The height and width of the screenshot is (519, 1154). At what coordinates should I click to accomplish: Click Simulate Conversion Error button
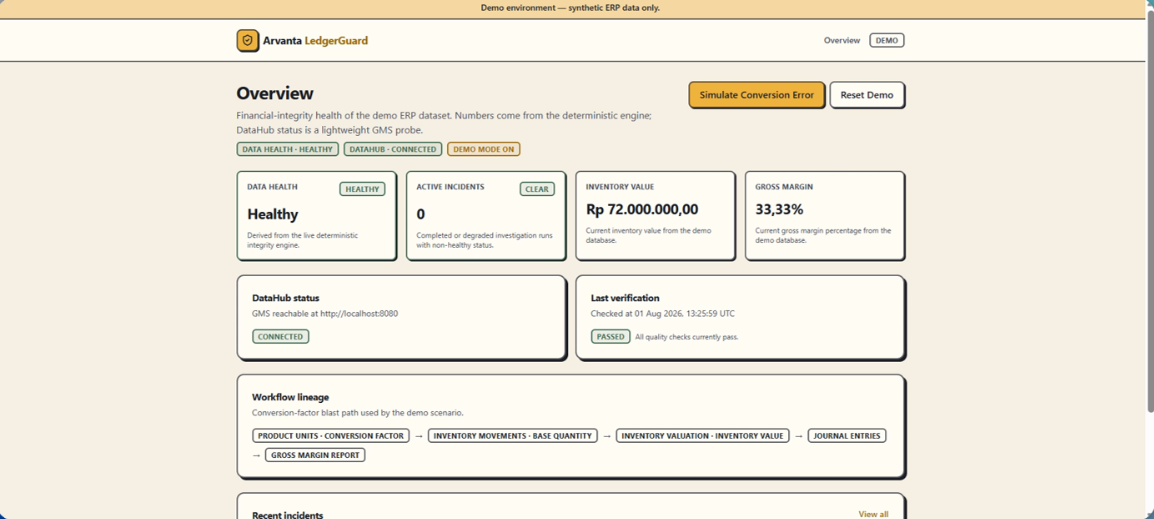[756, 95]
